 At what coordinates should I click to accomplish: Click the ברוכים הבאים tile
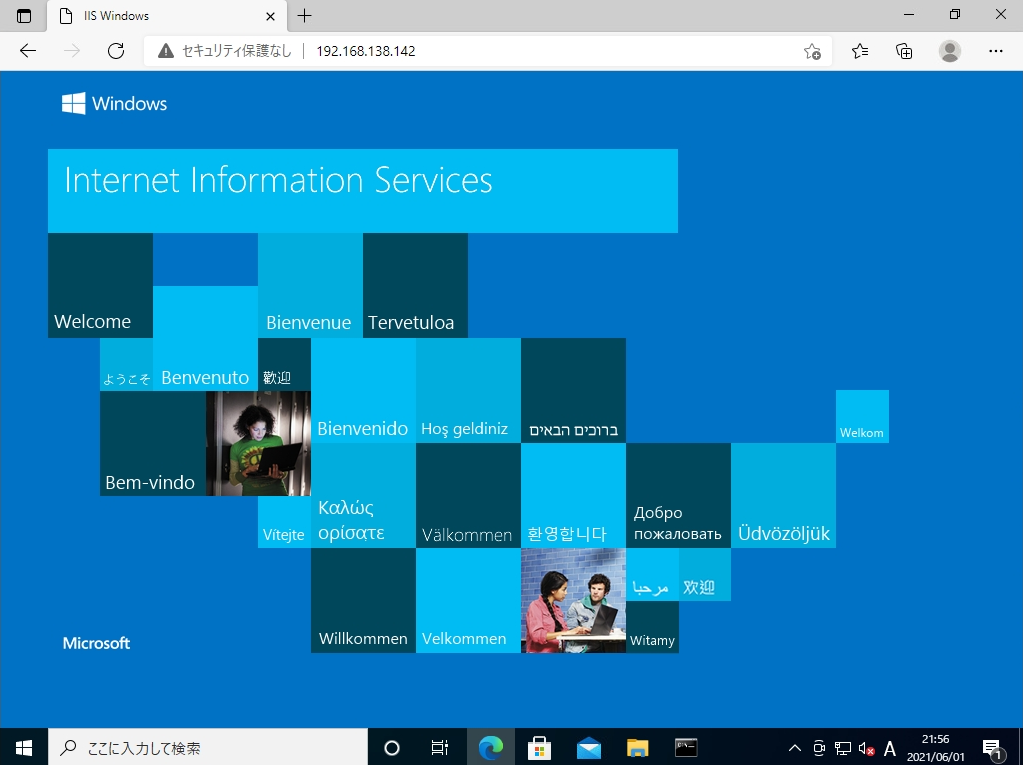pyautogui.click(x=573, y=391)
